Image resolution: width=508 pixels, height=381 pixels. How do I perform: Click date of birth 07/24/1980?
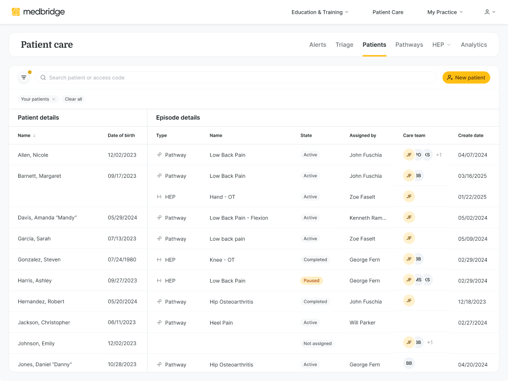(122, 259)
